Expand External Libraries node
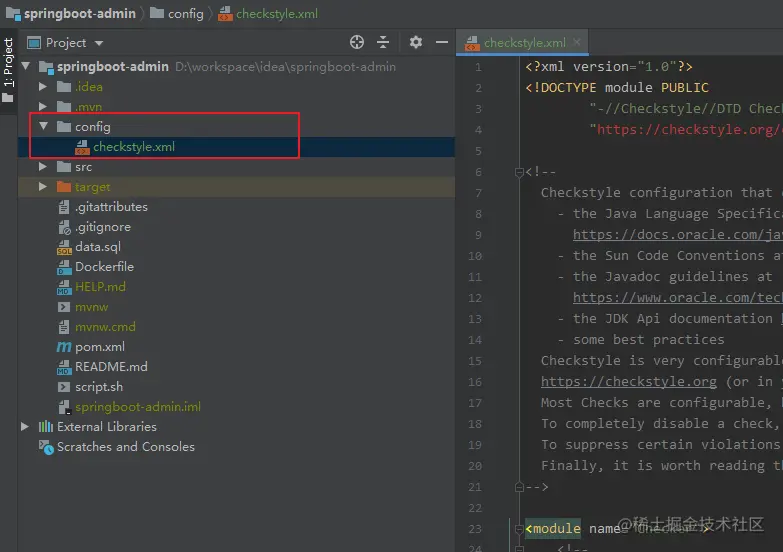 (x=25, y=426)
